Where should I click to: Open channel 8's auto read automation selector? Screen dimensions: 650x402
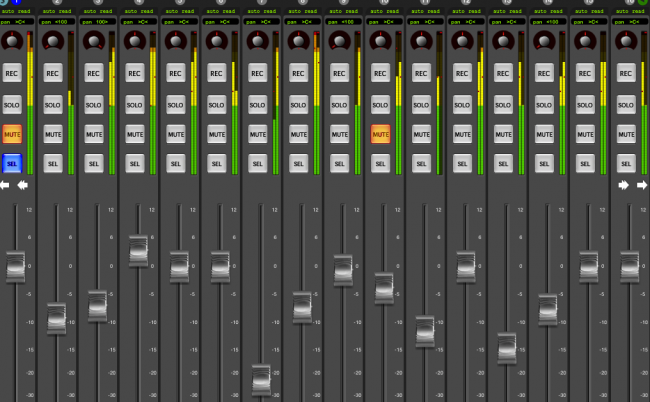298,9
